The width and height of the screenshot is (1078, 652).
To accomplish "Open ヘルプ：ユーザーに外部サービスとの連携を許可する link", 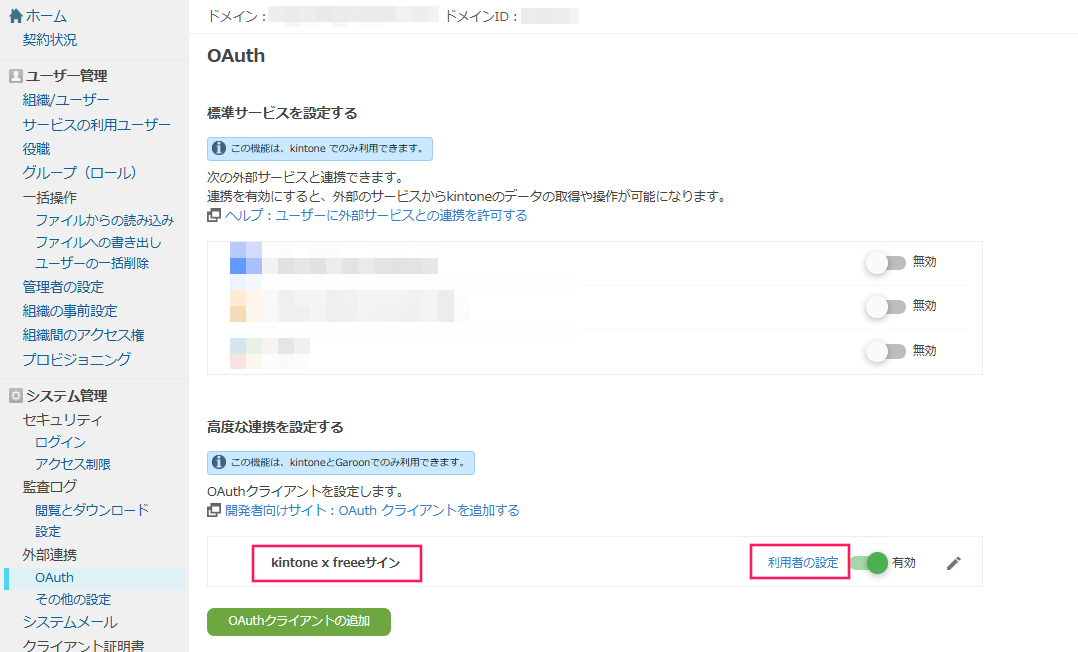I will (x=376, y=215).
